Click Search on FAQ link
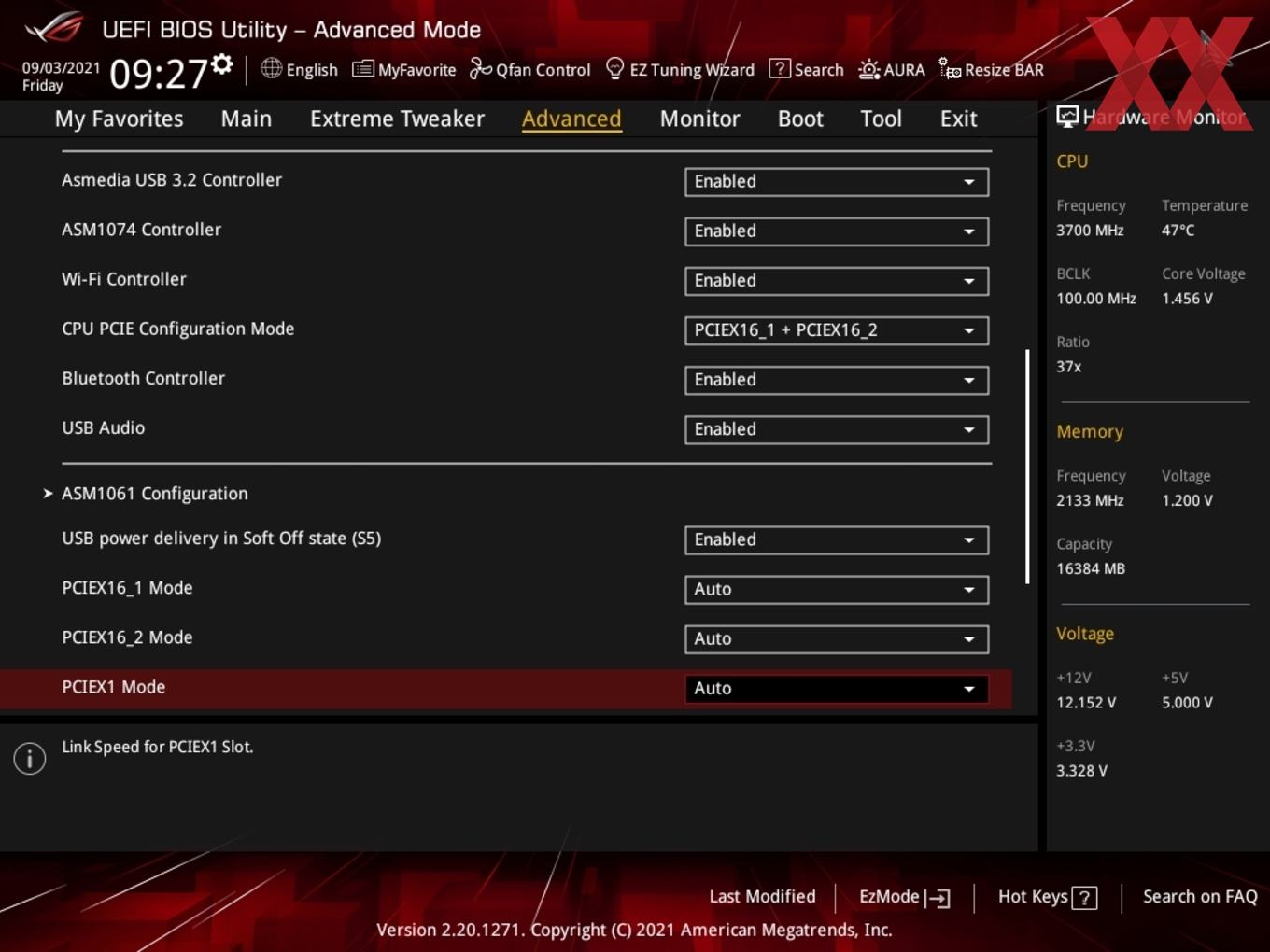Image resolution: width=1270 pixels, height=952 pixels. (1200, 896)
